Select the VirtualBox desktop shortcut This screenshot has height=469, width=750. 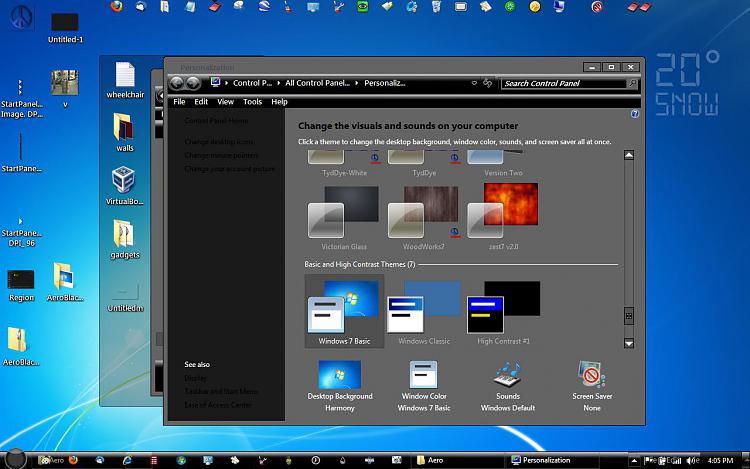click(x=124, y=185)
